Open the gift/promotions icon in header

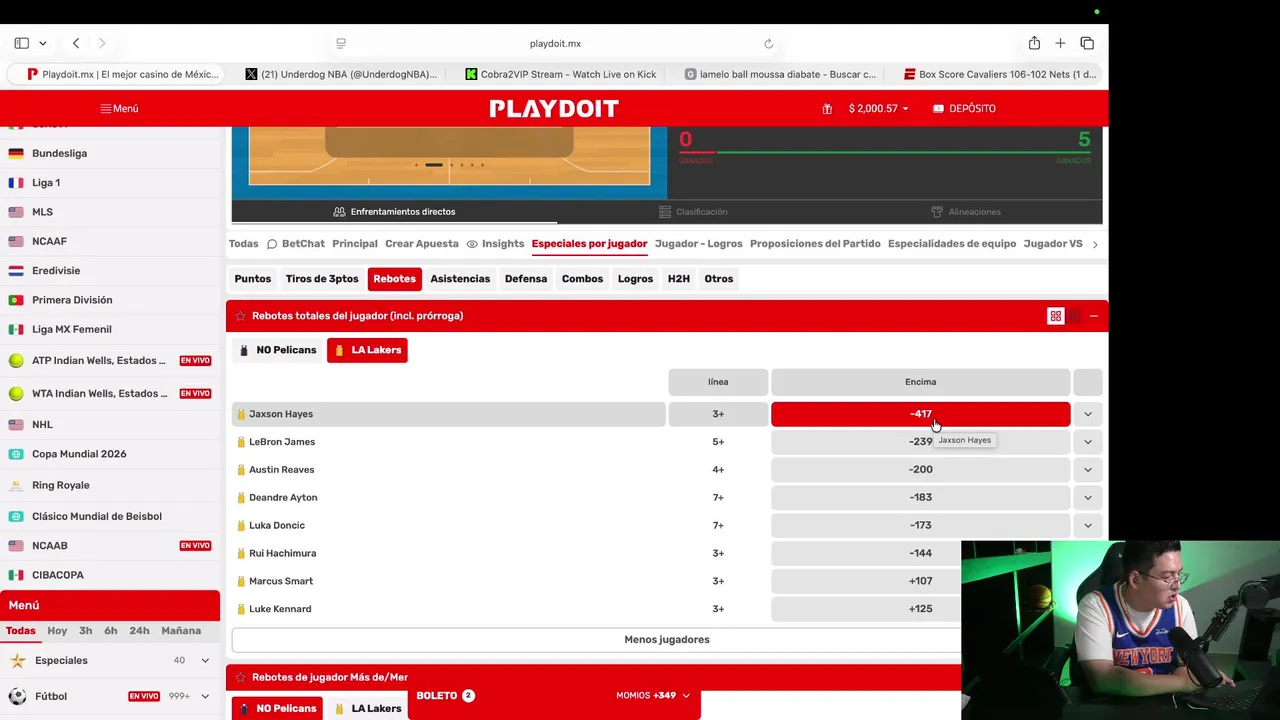point(827,108)
